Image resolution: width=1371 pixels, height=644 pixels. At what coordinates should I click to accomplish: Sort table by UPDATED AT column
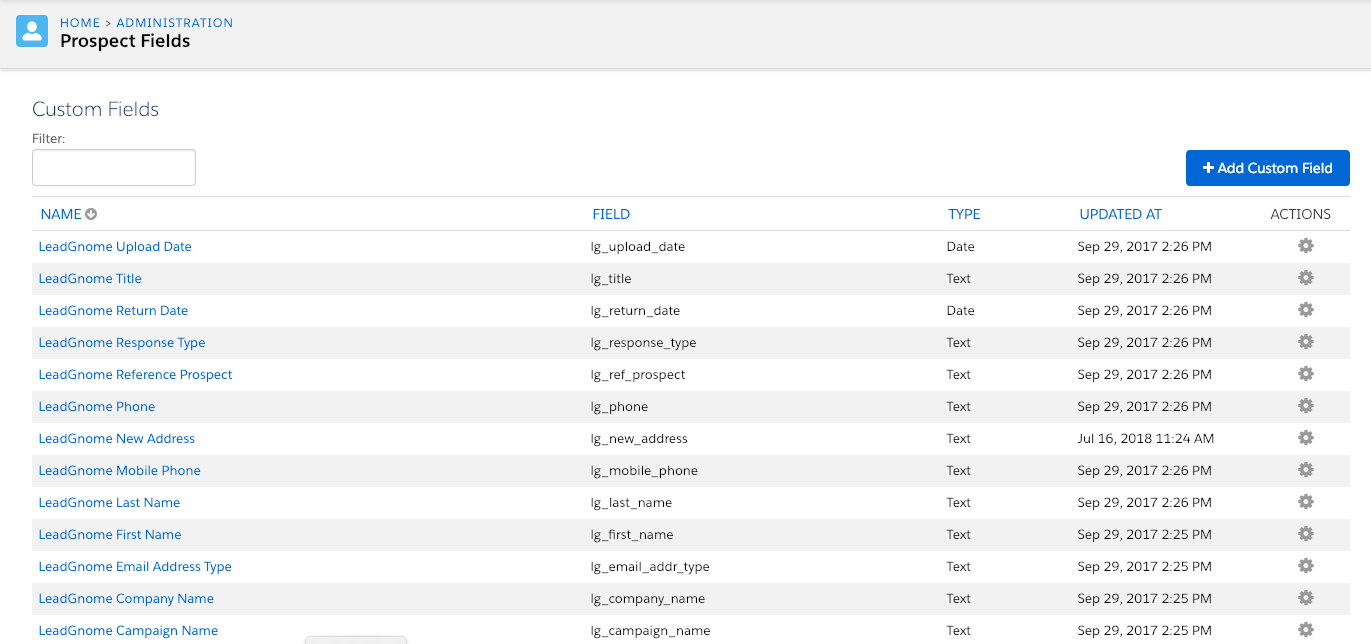click(x=1120, y=214)
